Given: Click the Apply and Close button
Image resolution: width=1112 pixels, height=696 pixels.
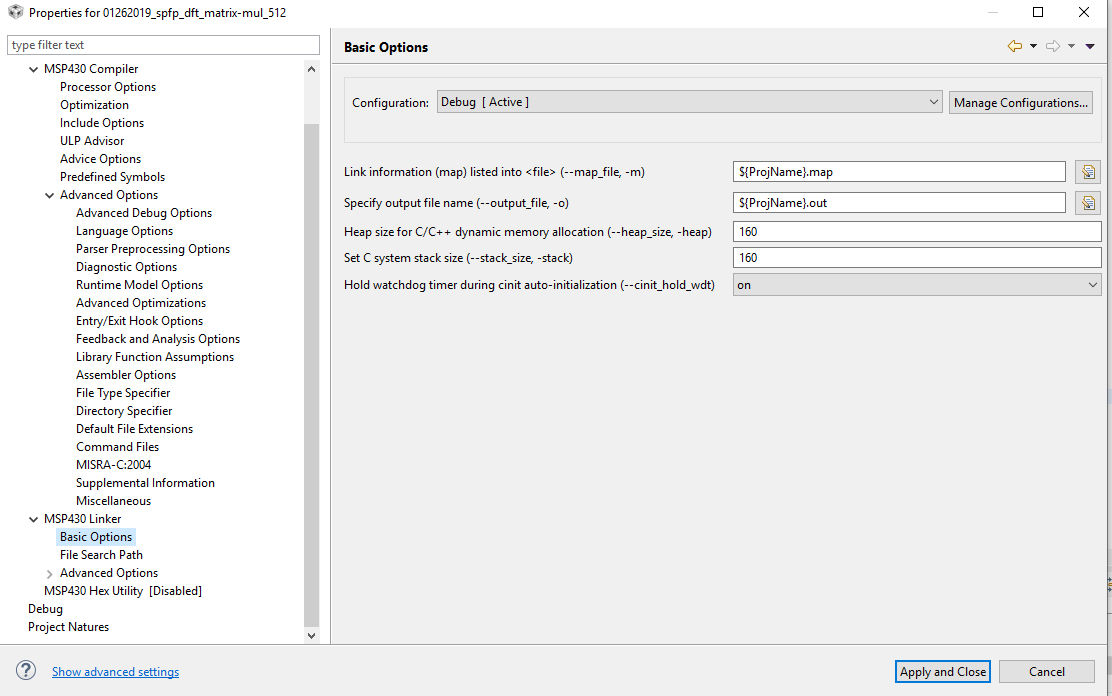Looking at the screenshot, I should [941, 671].
